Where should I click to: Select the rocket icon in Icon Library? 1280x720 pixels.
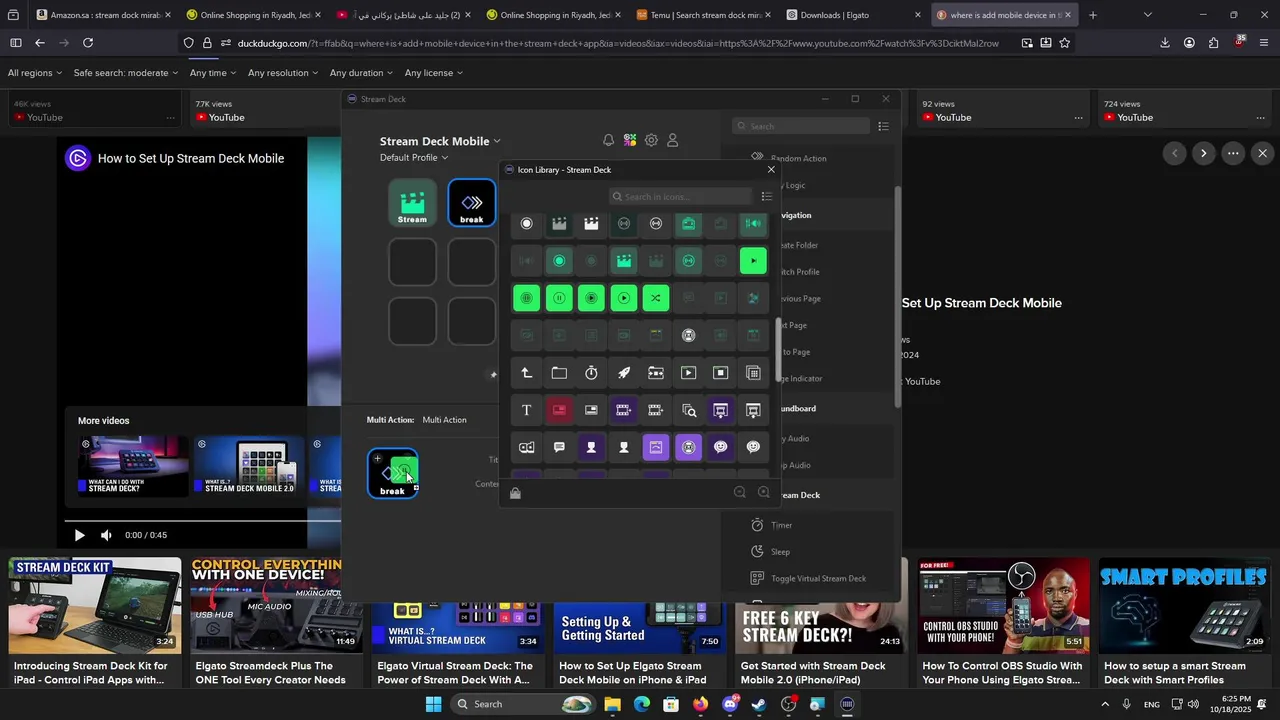(624, 373)
